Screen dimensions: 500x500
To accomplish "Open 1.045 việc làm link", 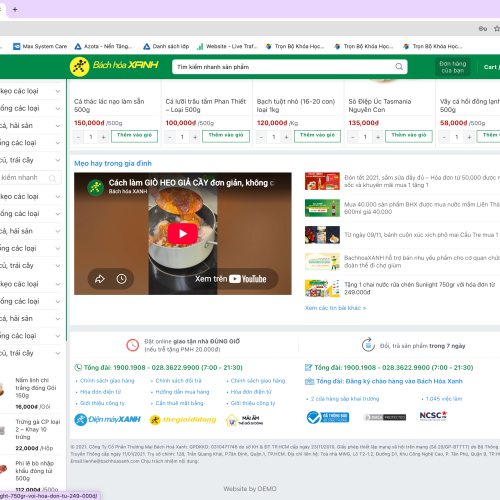I will [444, 399].
